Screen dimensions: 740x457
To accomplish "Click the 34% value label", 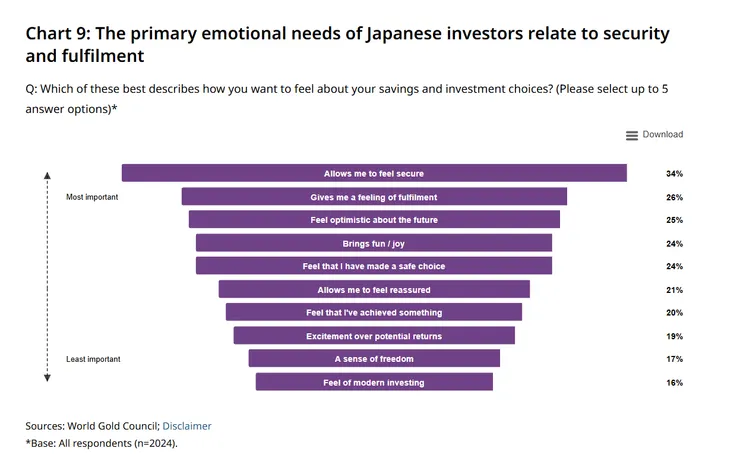I will [674, 174].
